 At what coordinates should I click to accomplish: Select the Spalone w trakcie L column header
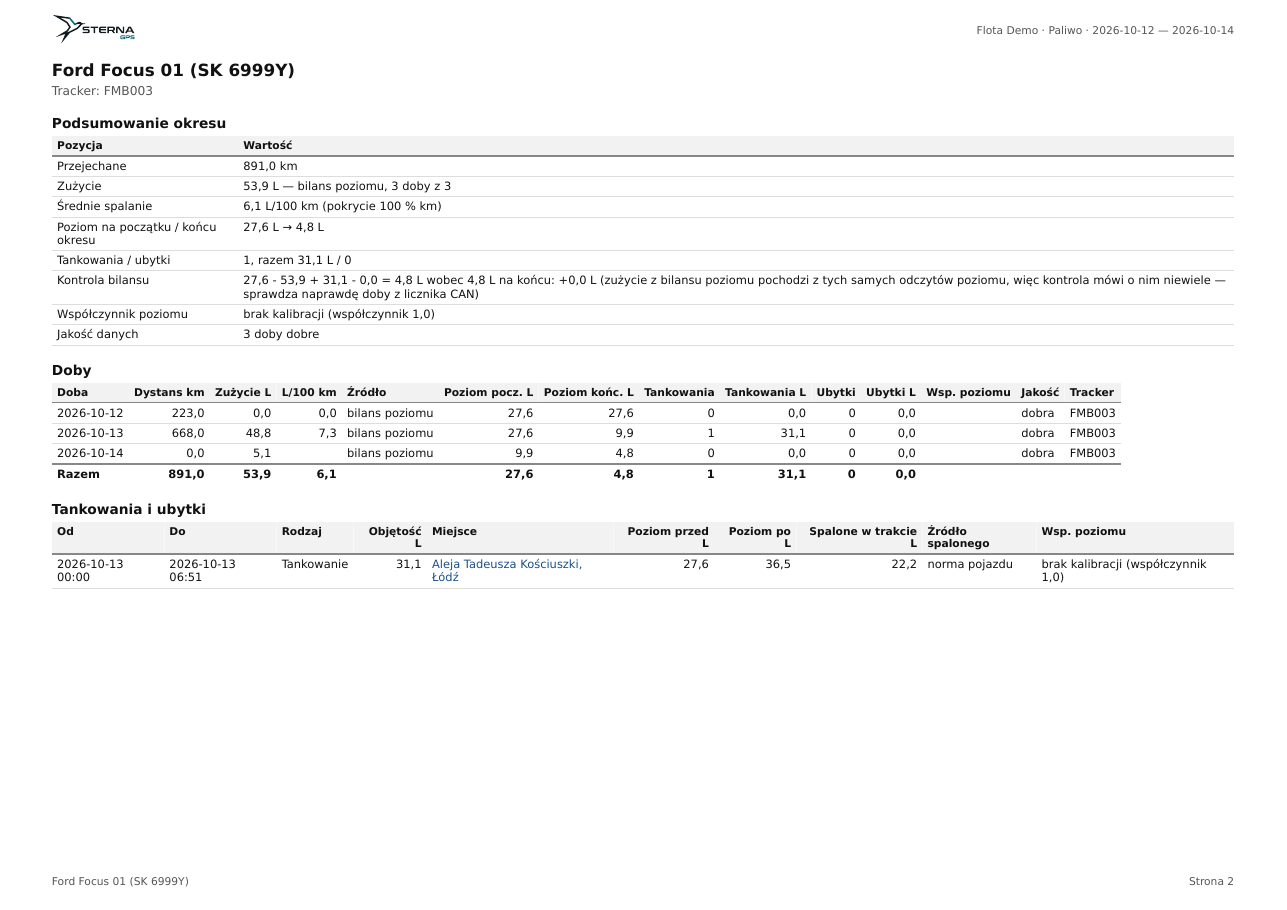[x=863, y=538]
